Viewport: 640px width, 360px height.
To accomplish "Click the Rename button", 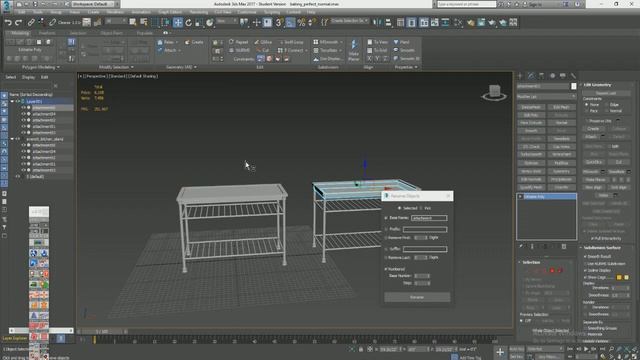I will point(417,297).
